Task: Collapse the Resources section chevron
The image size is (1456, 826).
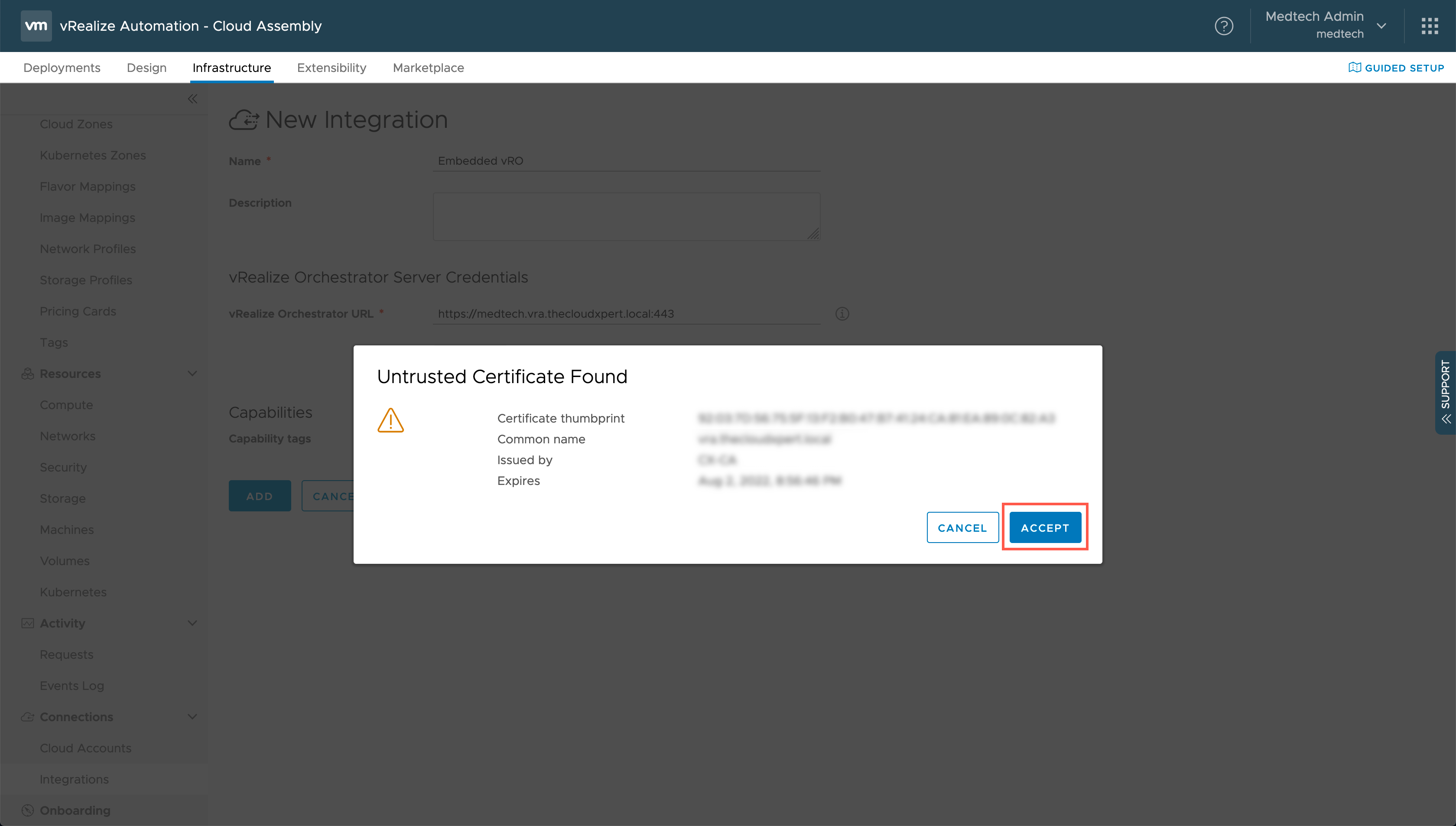Action: coord(192,373)
